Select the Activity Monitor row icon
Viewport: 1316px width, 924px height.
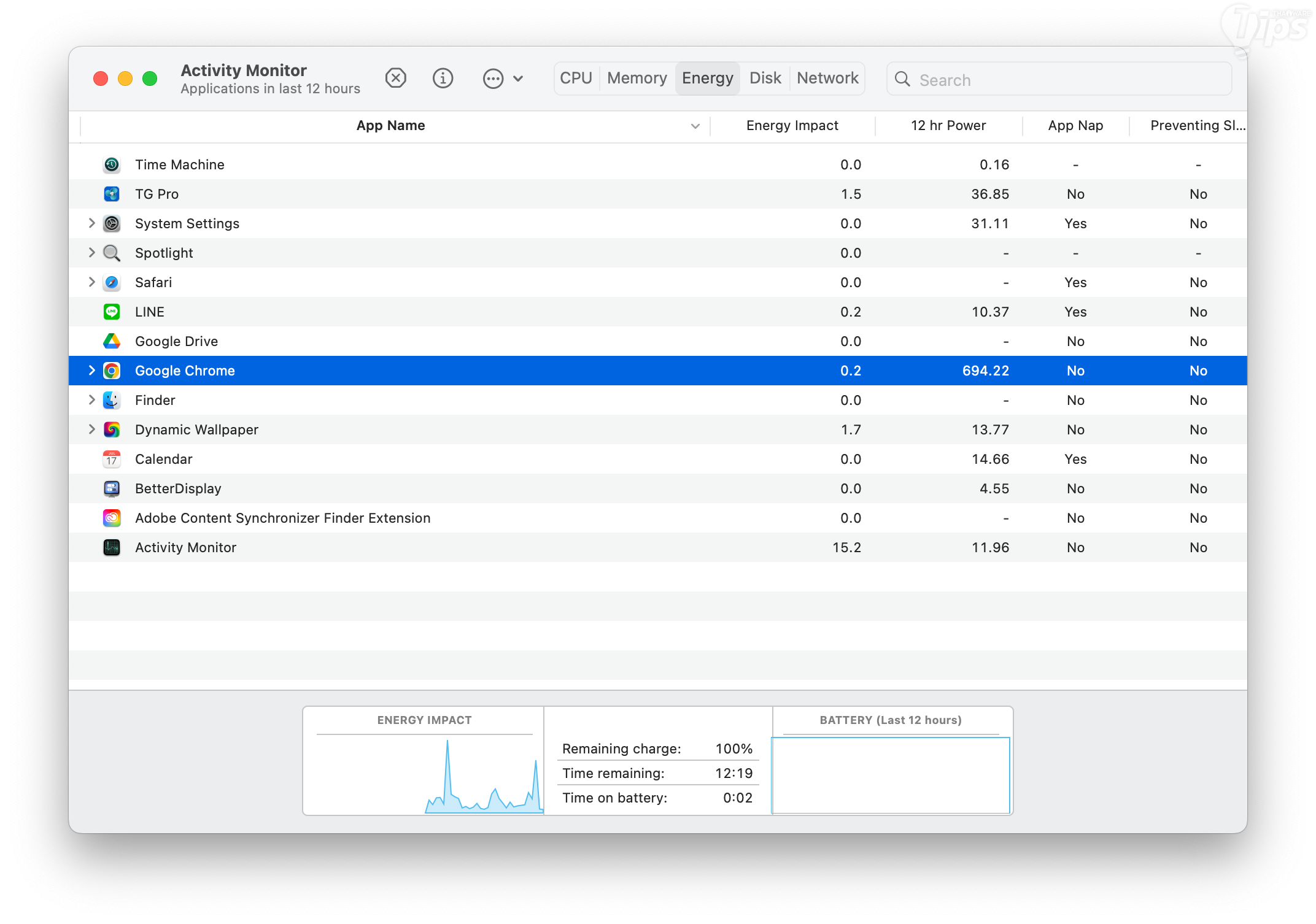coord(112,547)
